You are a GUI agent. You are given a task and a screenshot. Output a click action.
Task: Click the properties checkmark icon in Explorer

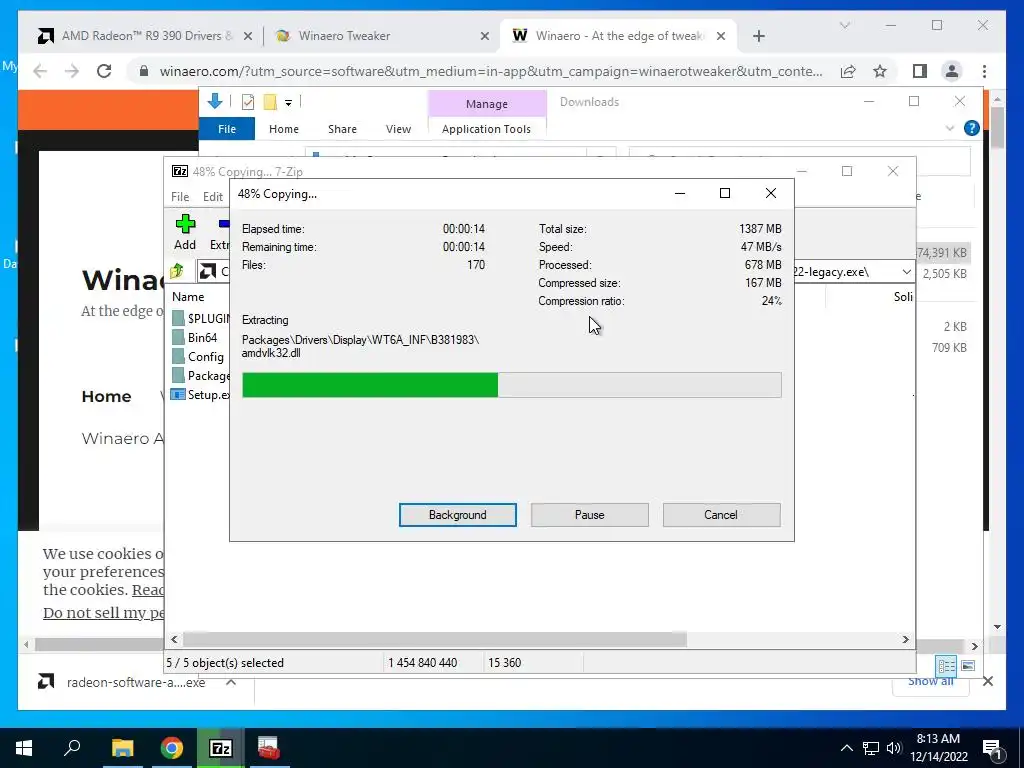point(248,102)
